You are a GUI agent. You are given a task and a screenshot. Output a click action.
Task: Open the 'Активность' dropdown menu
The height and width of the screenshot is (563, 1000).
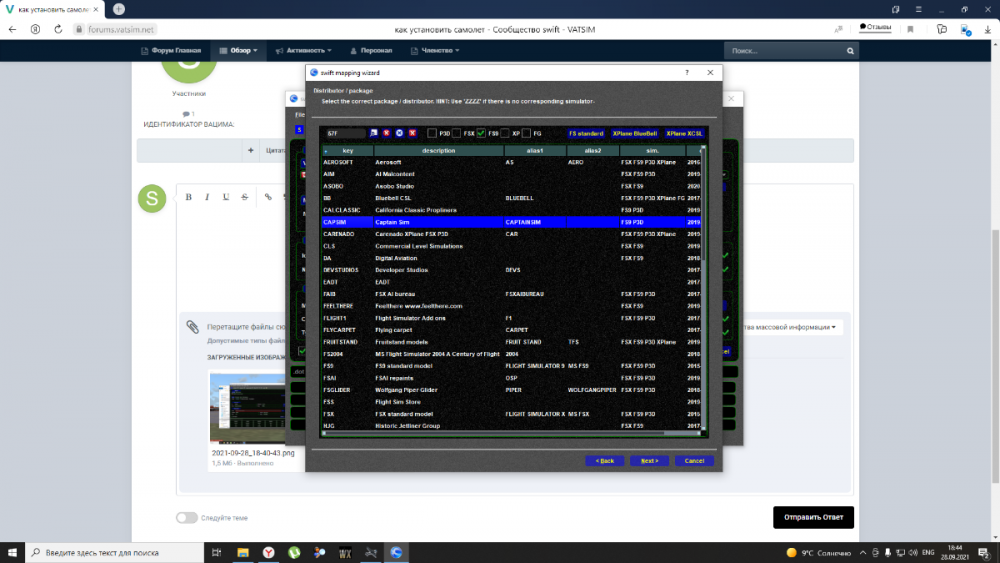[310, 50]
